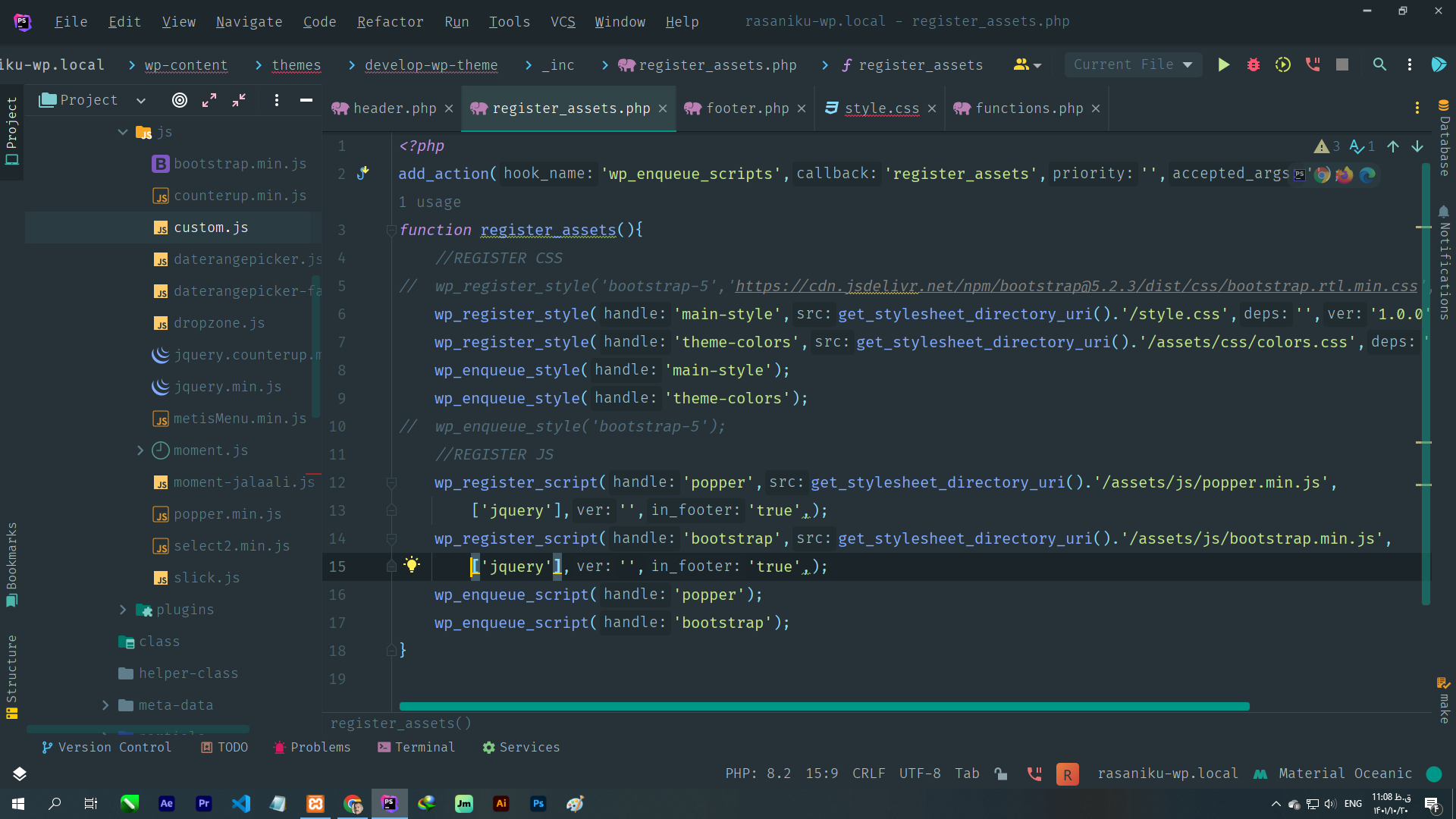Expand the moment.js node
Viewport: 1456px width, 819px height.
(x=140, y=450)
